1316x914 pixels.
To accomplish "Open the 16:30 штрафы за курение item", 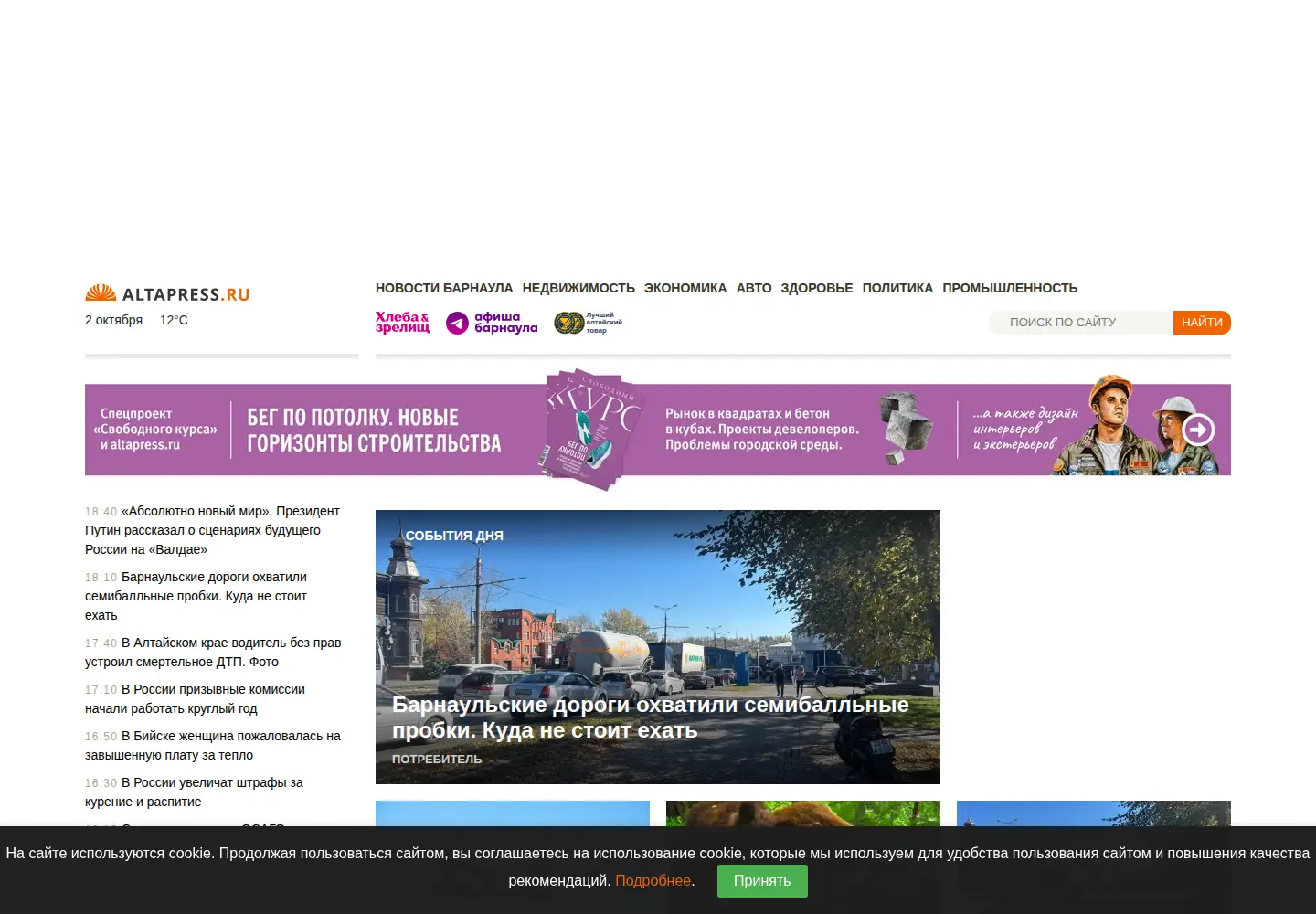I will (x=195, y=792).
